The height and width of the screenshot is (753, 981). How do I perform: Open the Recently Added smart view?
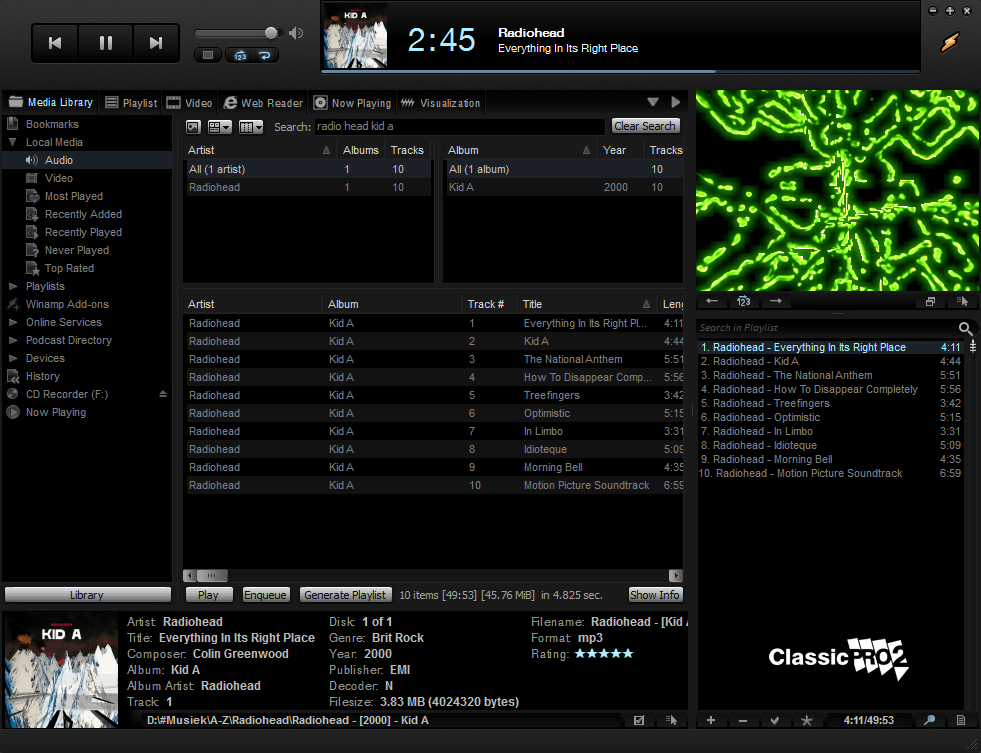coord(83,214)
